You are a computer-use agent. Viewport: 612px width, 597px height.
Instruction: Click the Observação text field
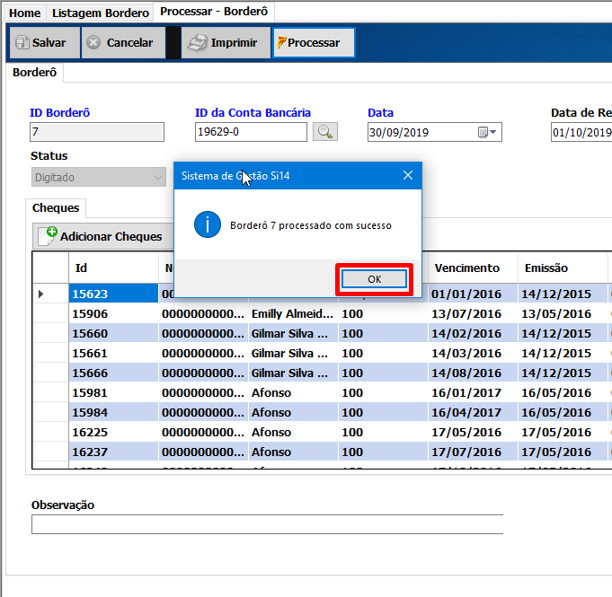pyautogui.click(x=266, y=525)
